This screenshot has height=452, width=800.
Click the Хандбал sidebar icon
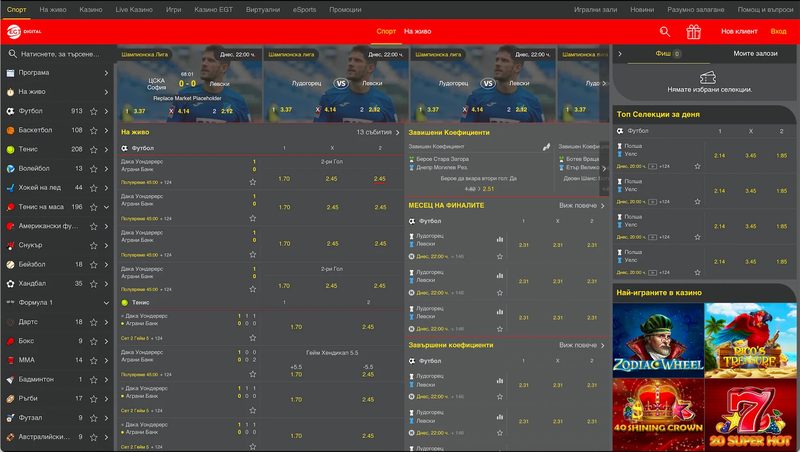pyautogui.click(x=10, y=284)
